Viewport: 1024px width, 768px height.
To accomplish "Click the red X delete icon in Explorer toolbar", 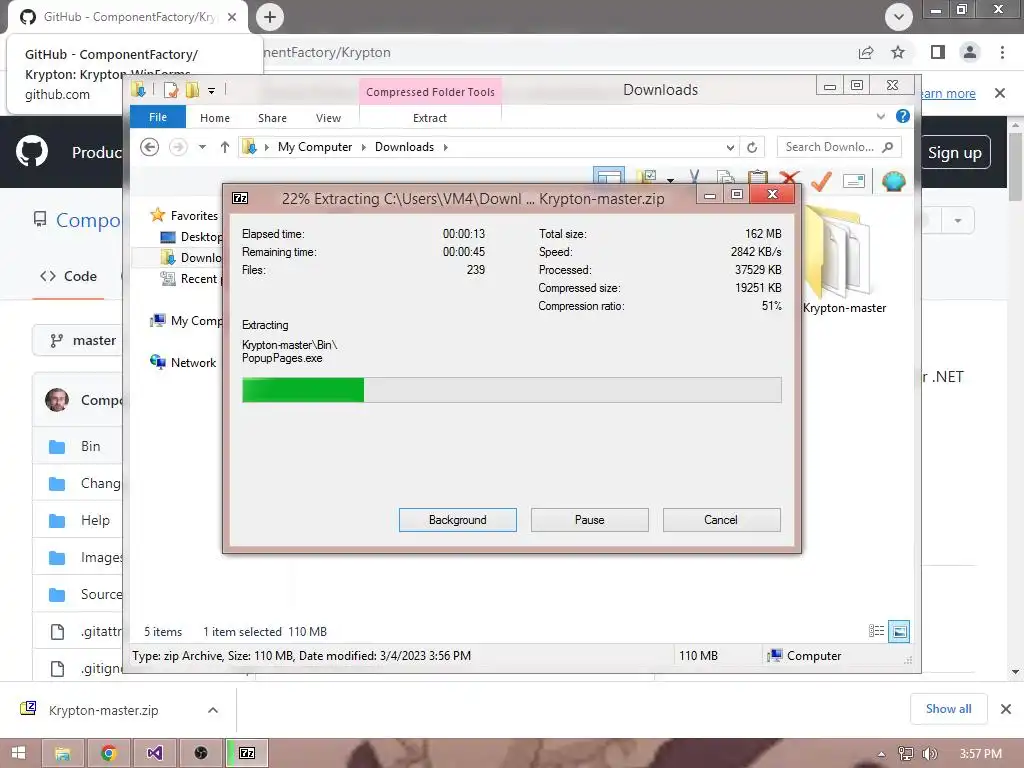I will (x=790, y=177).
